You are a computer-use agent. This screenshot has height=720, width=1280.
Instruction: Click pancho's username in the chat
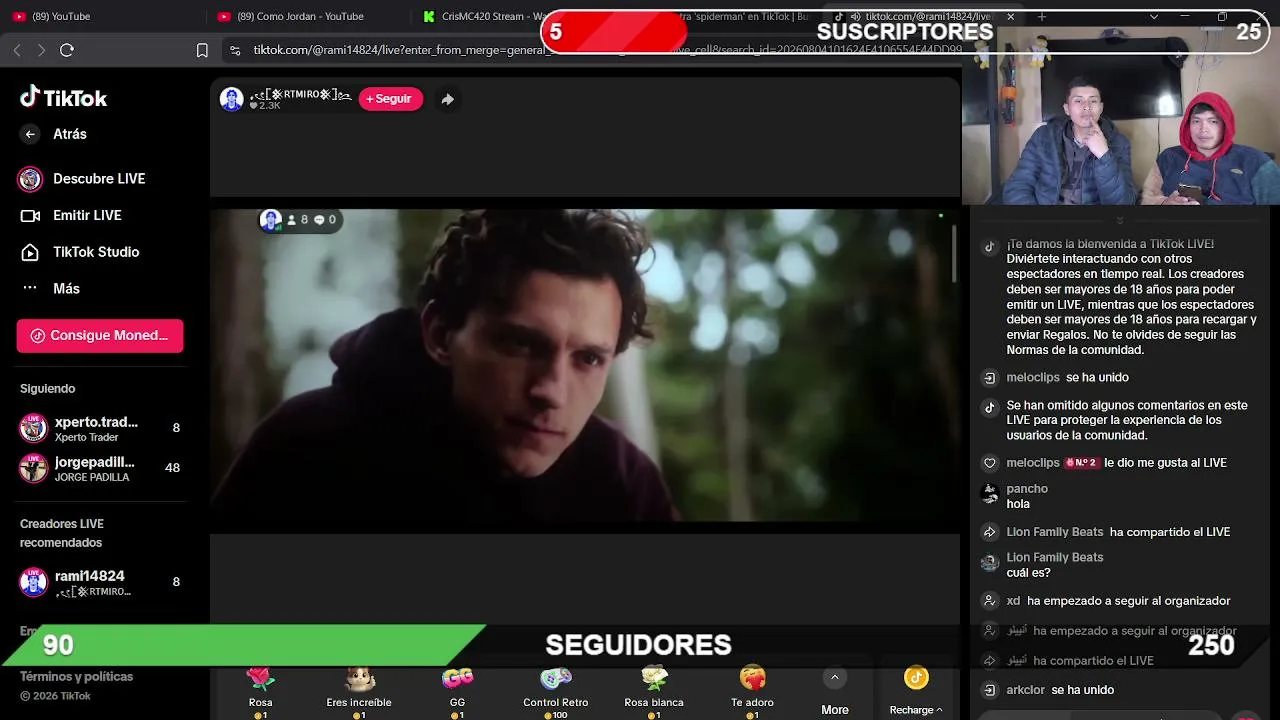tap(1027, 489)
